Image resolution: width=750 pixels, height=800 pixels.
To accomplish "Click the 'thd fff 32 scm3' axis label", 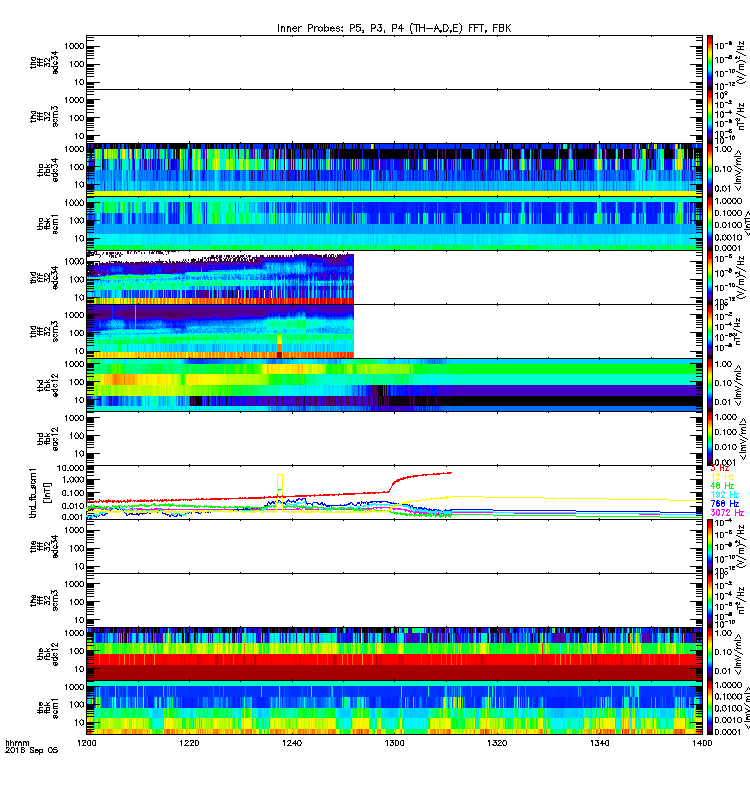I will 44,331.
